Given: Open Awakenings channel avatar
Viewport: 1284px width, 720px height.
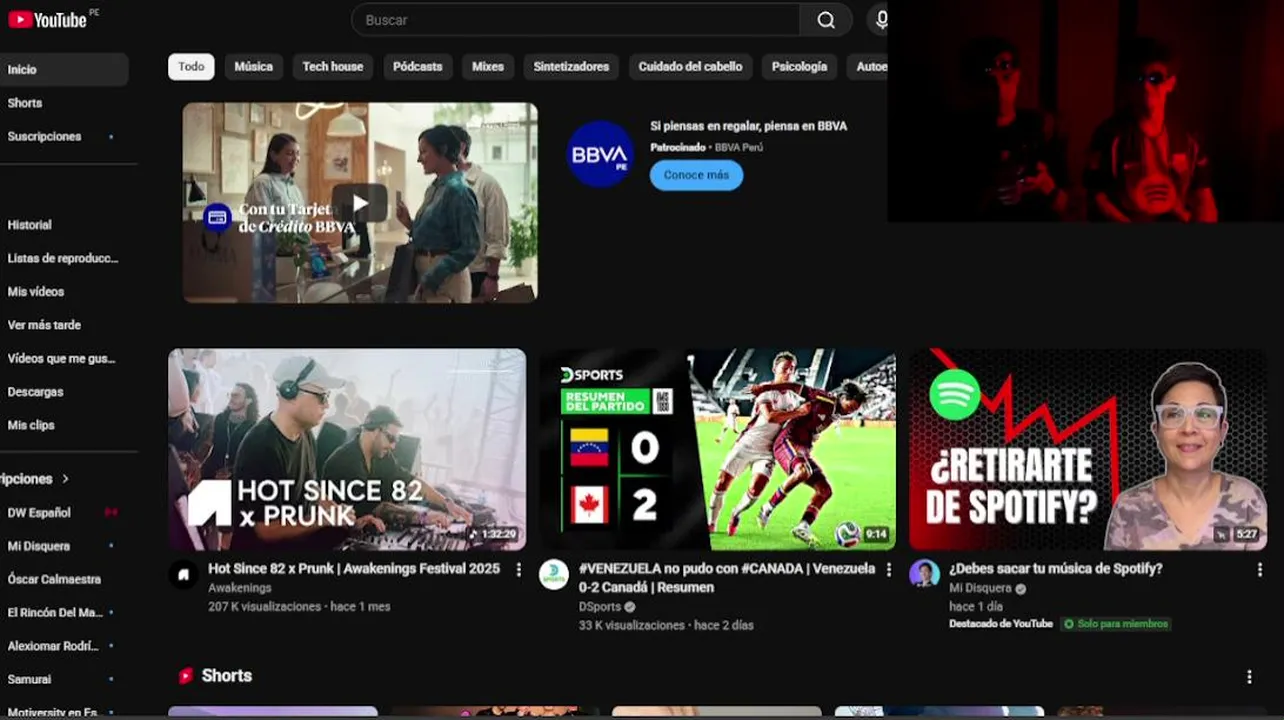Looking at the screenshot, I should tap(183, 574).
